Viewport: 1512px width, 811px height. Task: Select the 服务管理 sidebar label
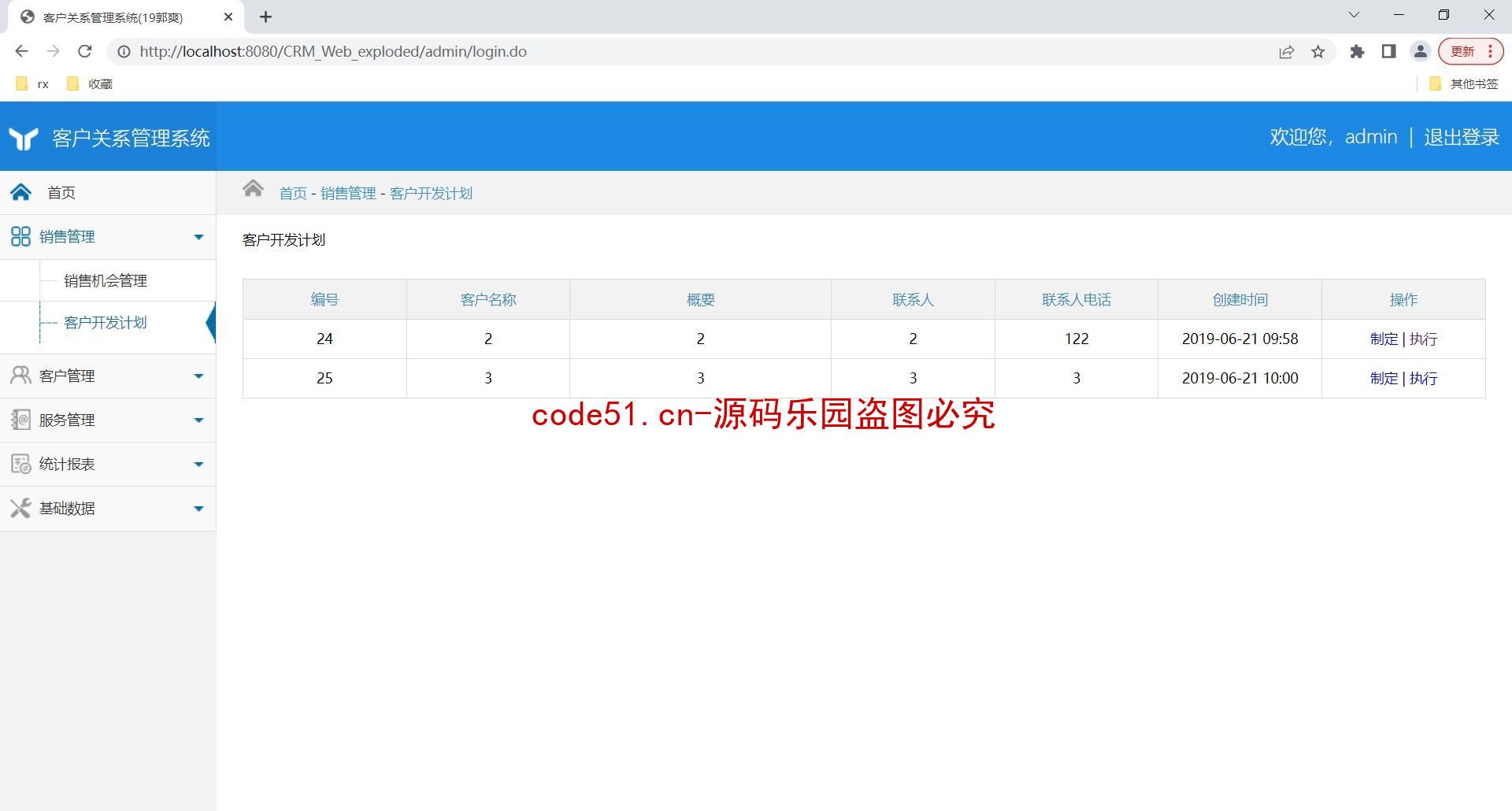[67, 420]
